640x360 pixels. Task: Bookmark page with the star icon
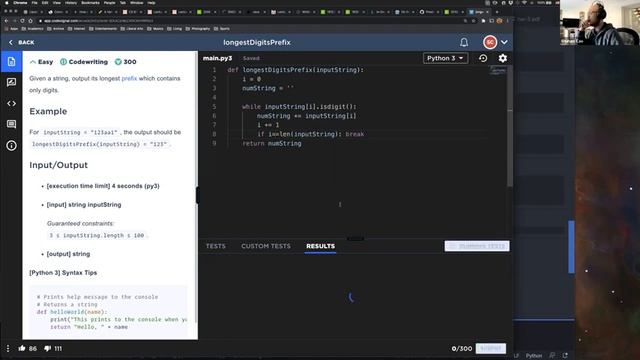pos(474,20)
